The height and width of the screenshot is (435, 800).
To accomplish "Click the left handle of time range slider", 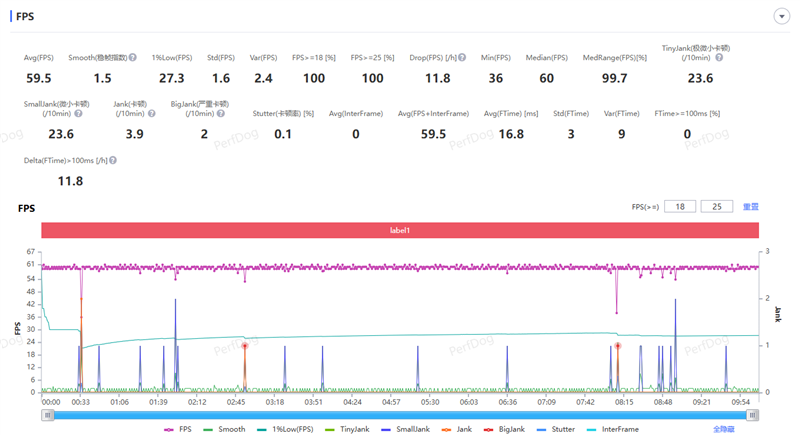I will (47, 415).
